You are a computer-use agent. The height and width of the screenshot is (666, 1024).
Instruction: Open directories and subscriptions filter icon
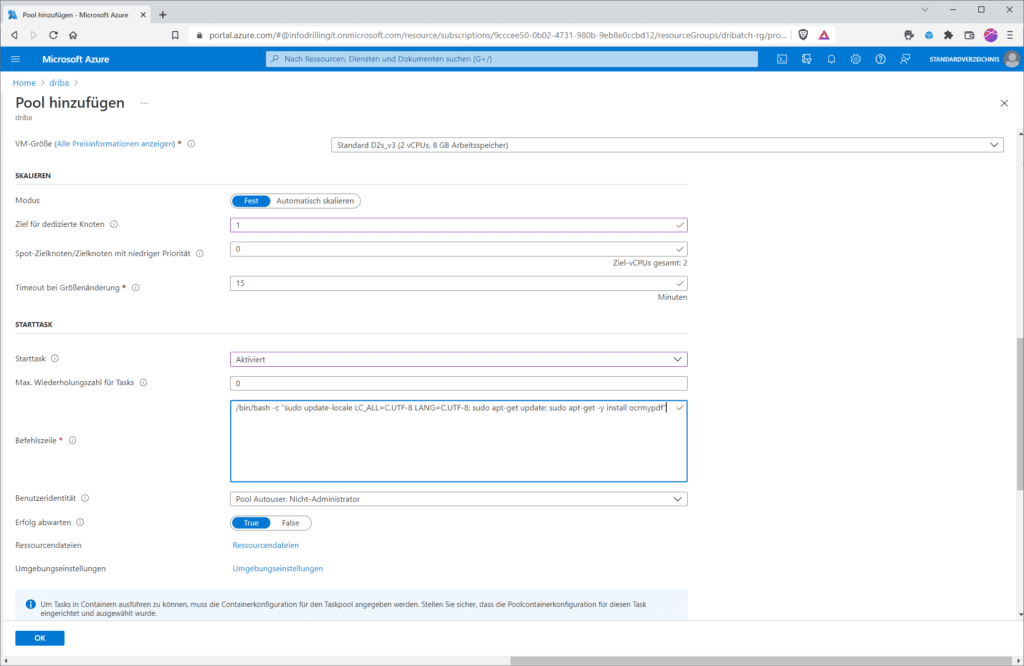pyautogui.click(x=807, y=59)
